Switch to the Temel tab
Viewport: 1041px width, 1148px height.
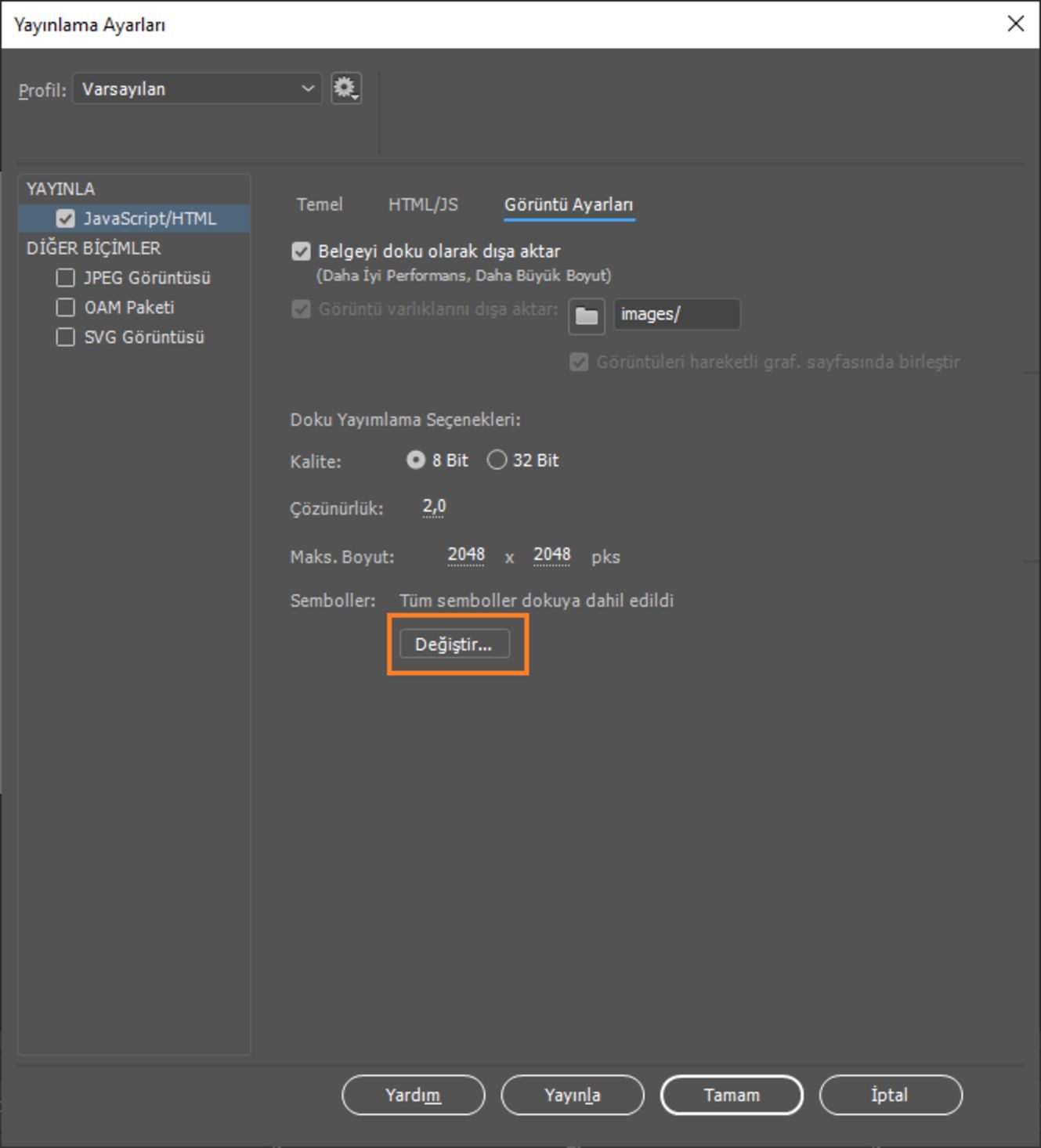coord(320,204)
